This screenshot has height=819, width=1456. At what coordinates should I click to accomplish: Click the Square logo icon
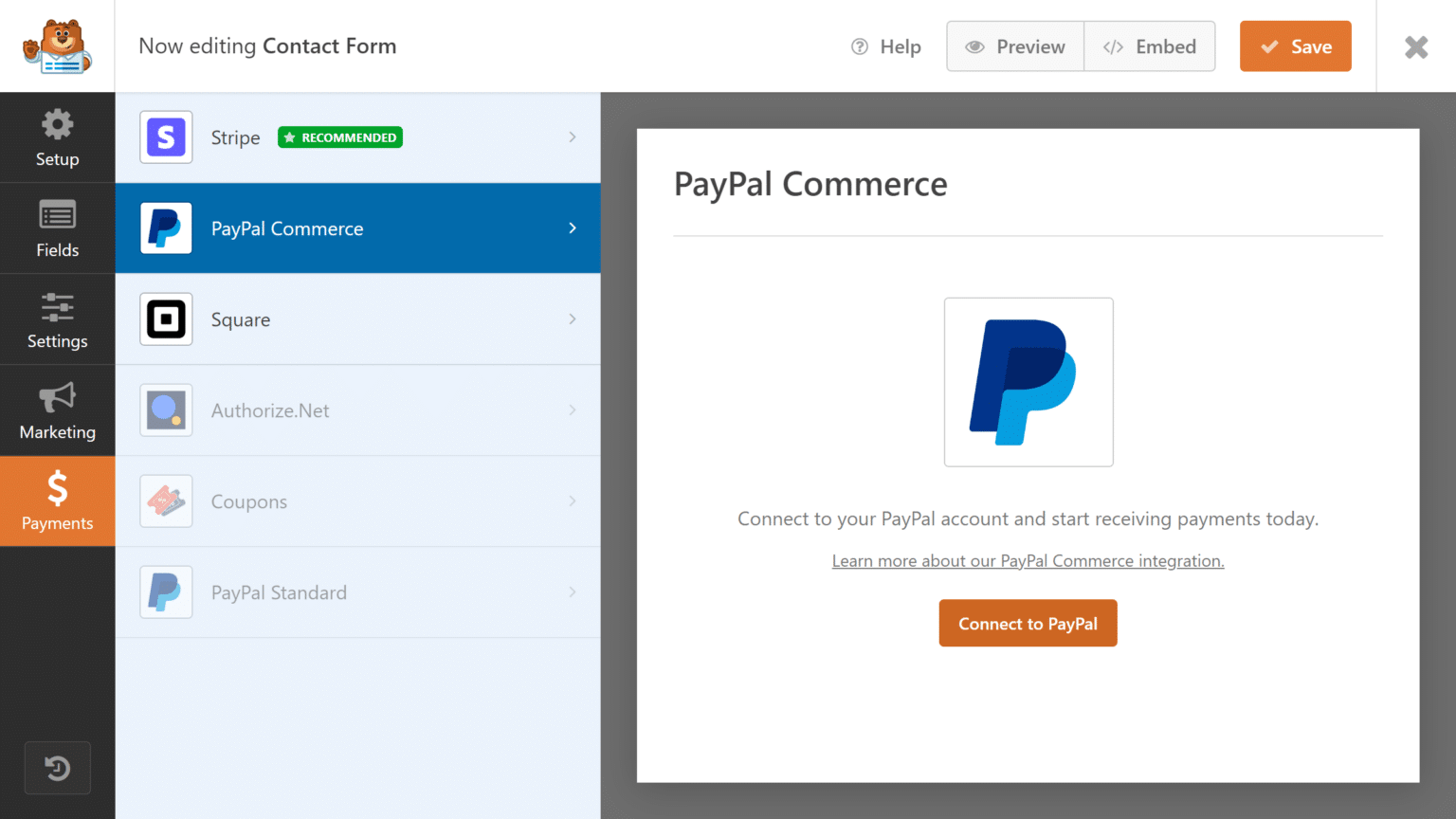click(x=166, y=319)
